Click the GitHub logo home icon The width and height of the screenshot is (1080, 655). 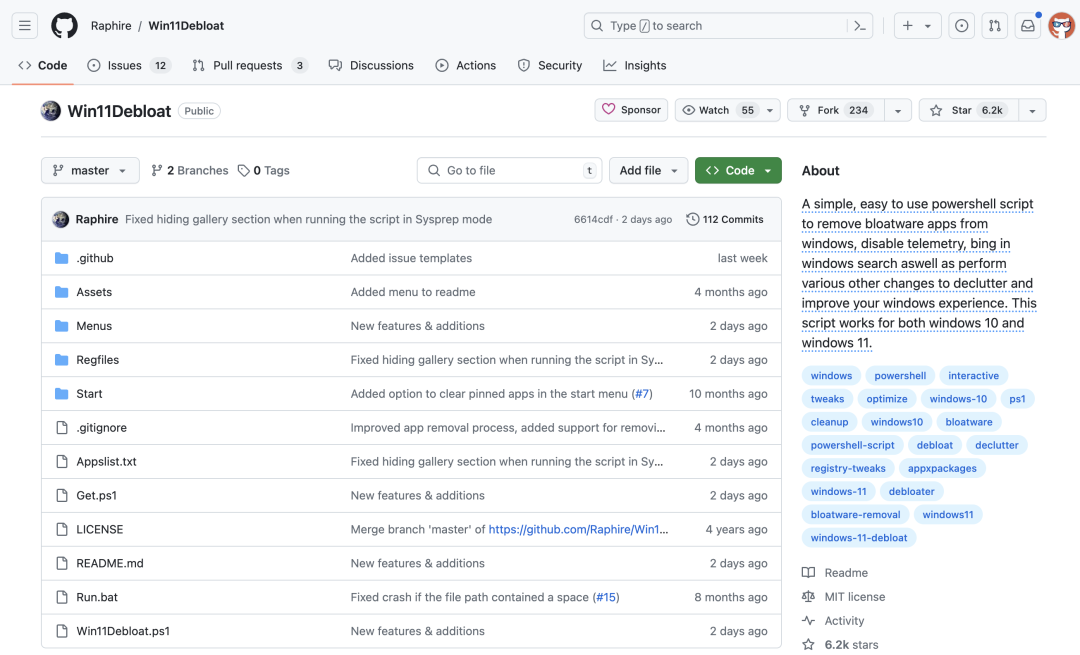point(64,26)
